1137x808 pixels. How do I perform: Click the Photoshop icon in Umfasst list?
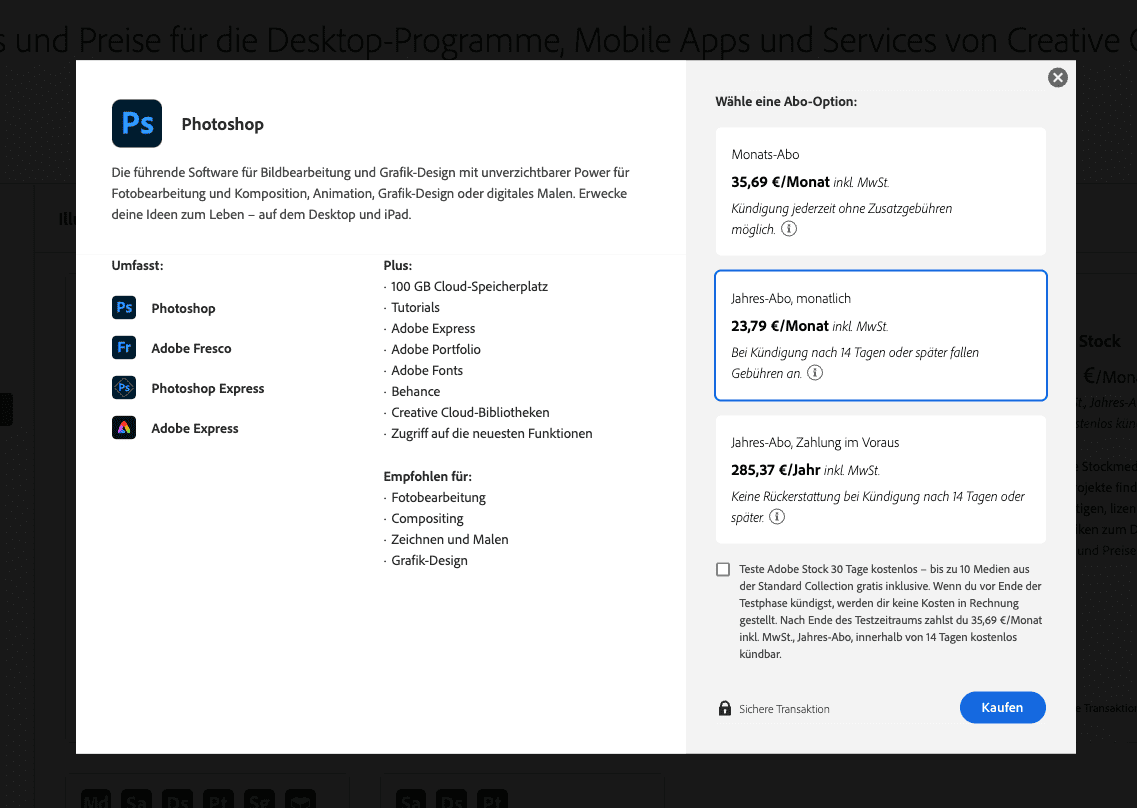124,308
